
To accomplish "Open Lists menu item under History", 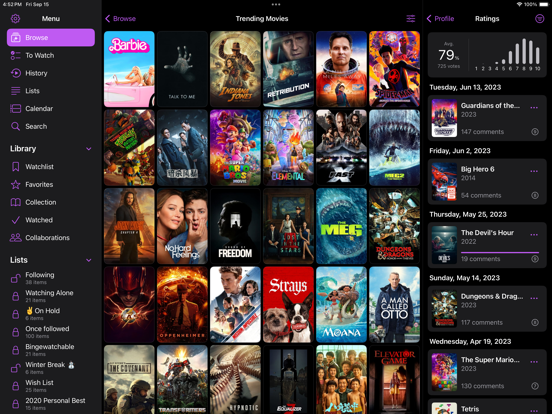I will [51, 91].
